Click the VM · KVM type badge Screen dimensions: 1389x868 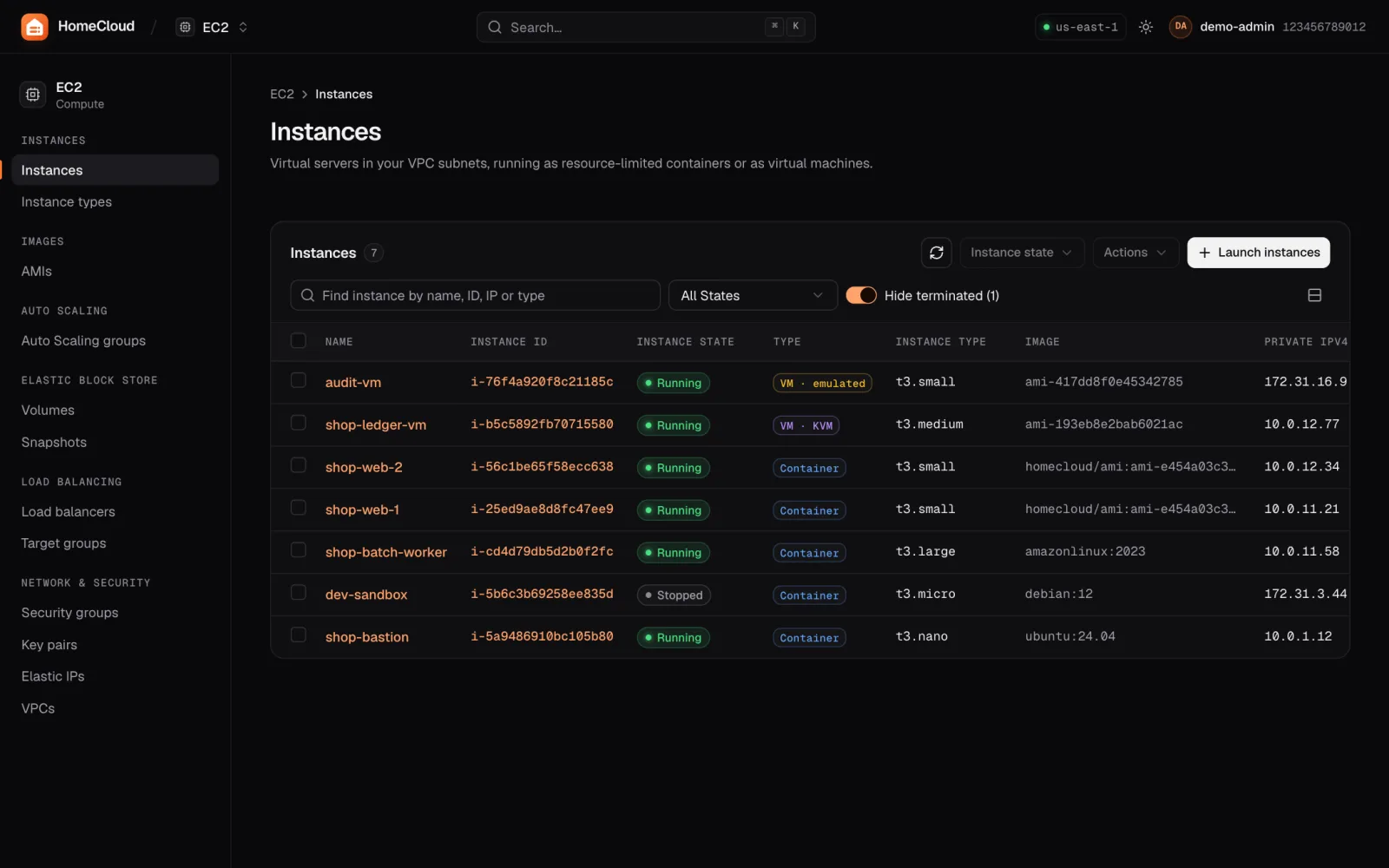pos(806,425)
